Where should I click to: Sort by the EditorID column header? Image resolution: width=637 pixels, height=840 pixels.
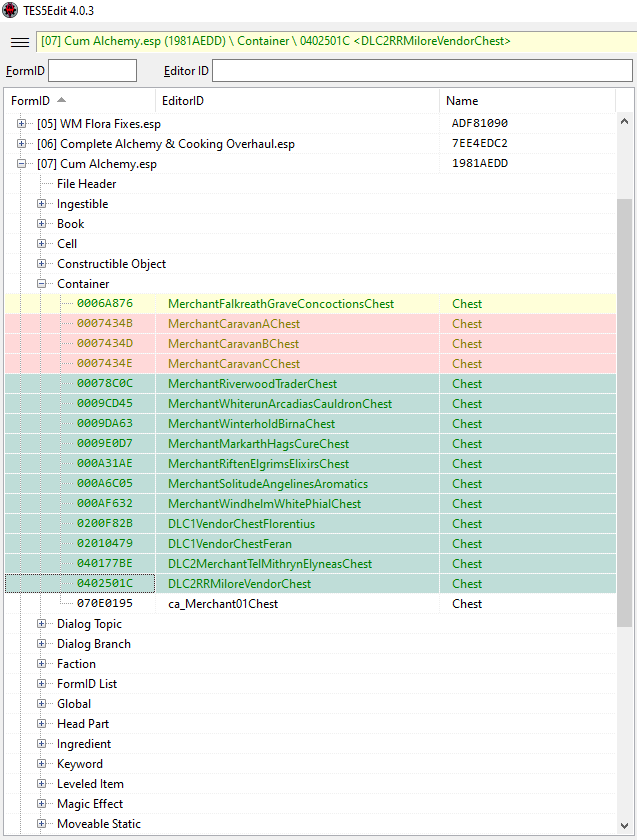pyautogui.click(x=298, y=101)
